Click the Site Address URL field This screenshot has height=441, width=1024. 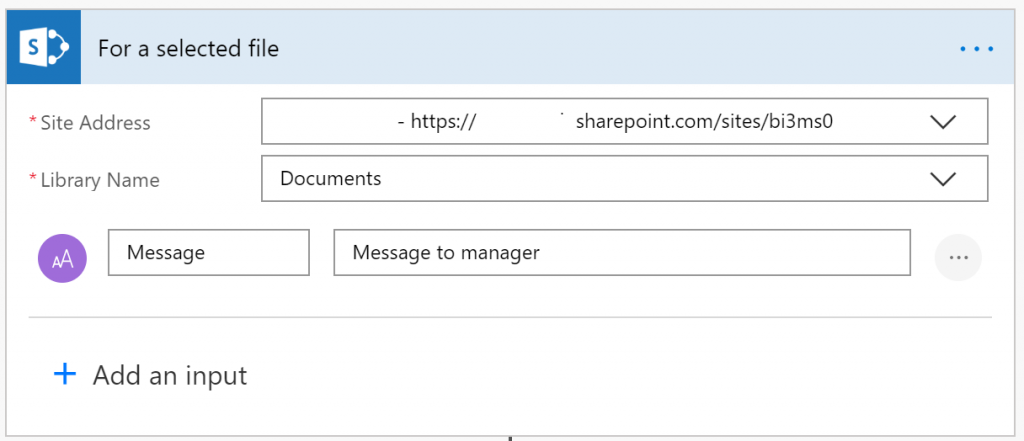(x=624, y=122)
